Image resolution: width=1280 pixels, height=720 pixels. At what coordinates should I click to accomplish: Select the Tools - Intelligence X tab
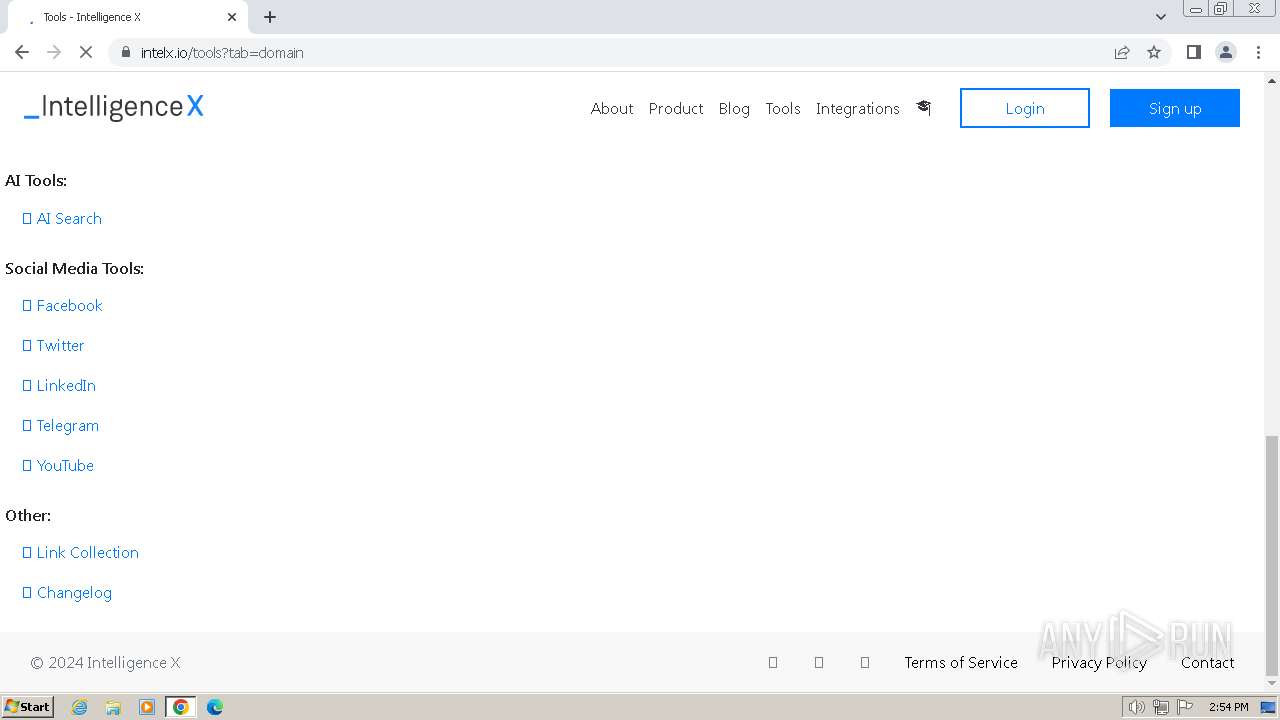coord(126,17)
